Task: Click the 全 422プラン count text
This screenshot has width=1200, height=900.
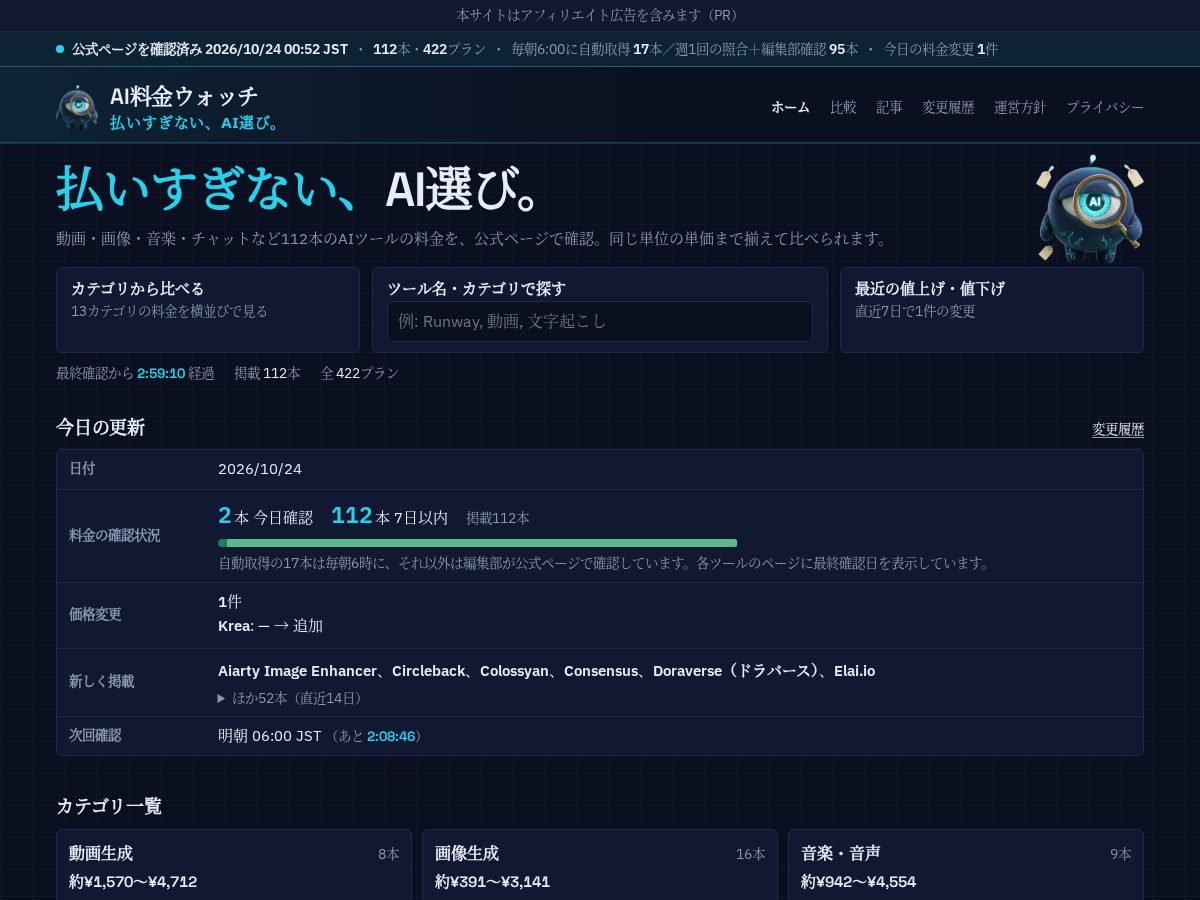Action: point(360,373)
